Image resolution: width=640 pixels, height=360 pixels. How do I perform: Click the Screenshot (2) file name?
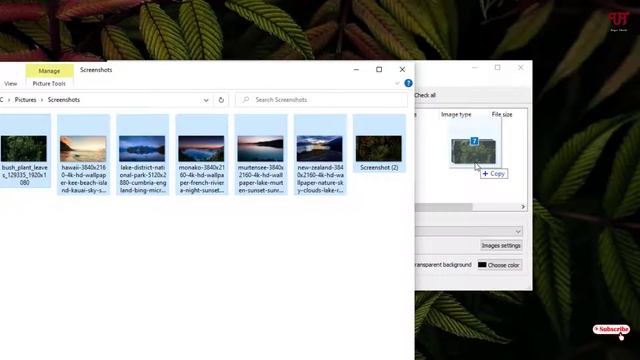pos(379,168)
